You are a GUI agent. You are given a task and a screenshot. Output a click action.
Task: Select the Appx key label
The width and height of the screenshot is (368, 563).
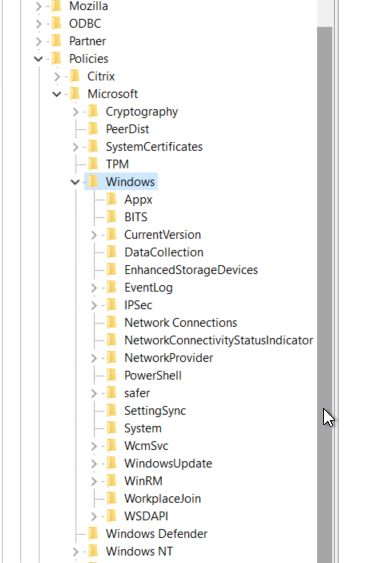[138, 200]
